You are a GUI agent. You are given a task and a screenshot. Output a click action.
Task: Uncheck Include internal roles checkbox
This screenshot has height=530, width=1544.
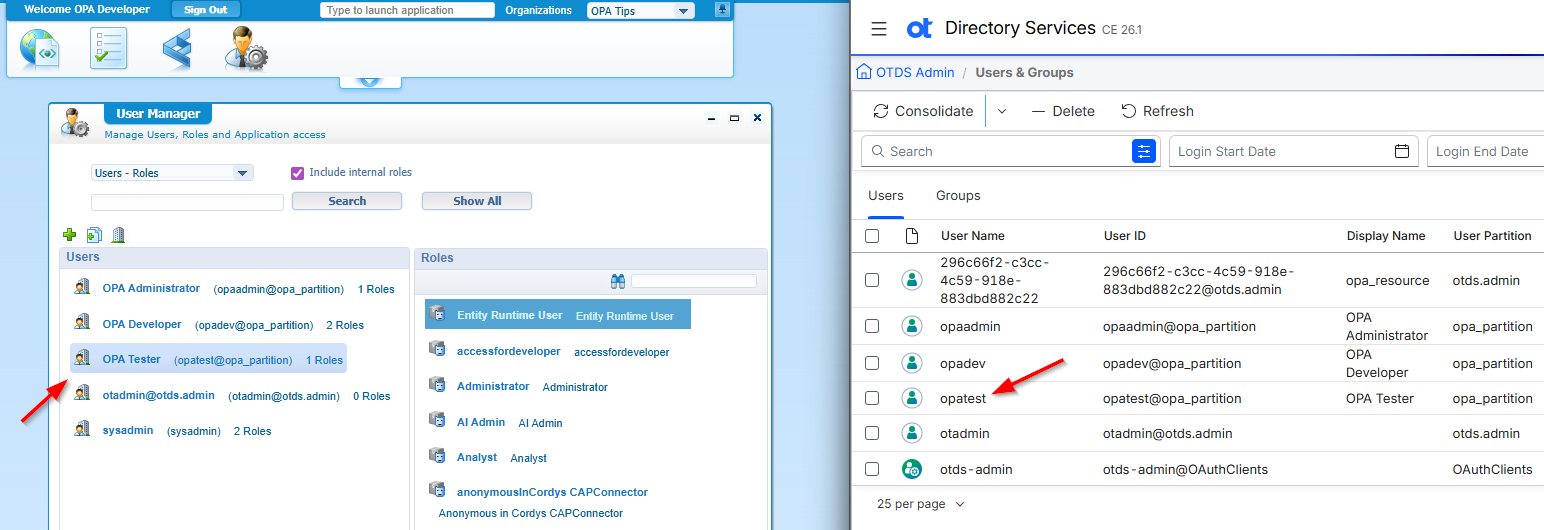pyautogui.click(x=297, y=173)
